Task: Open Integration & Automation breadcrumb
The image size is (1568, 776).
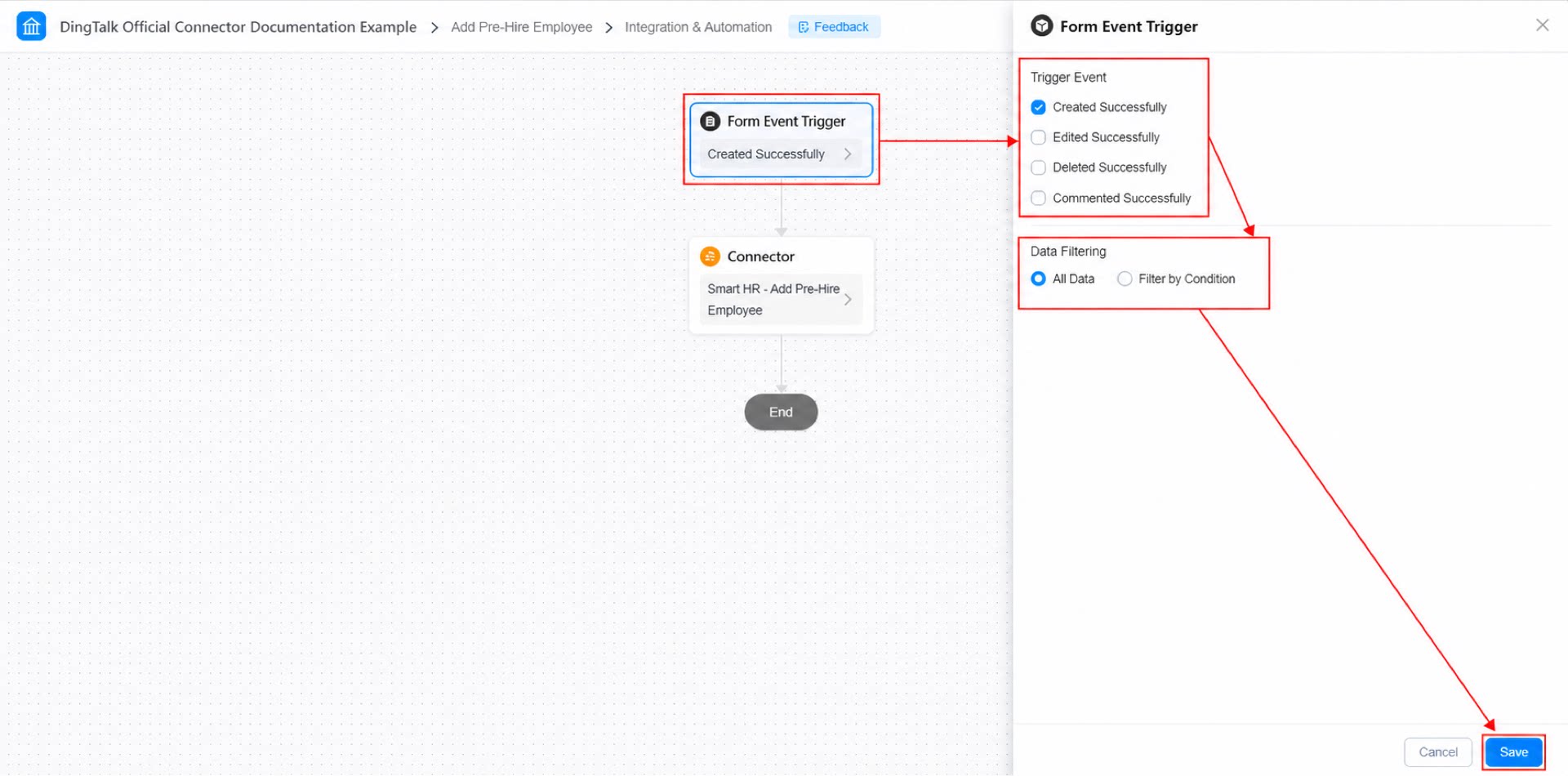Action: click(x=698, y=27)
